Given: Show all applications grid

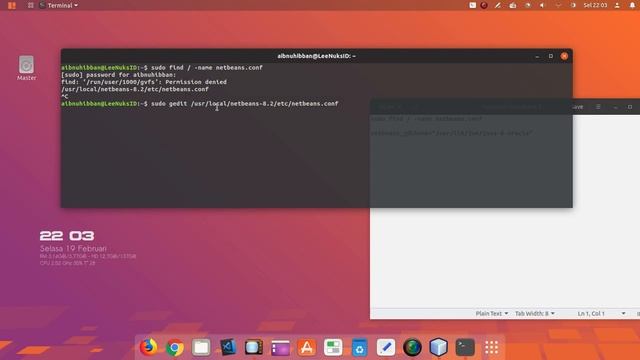Looking at the screenshot, I should click(491, 347).
